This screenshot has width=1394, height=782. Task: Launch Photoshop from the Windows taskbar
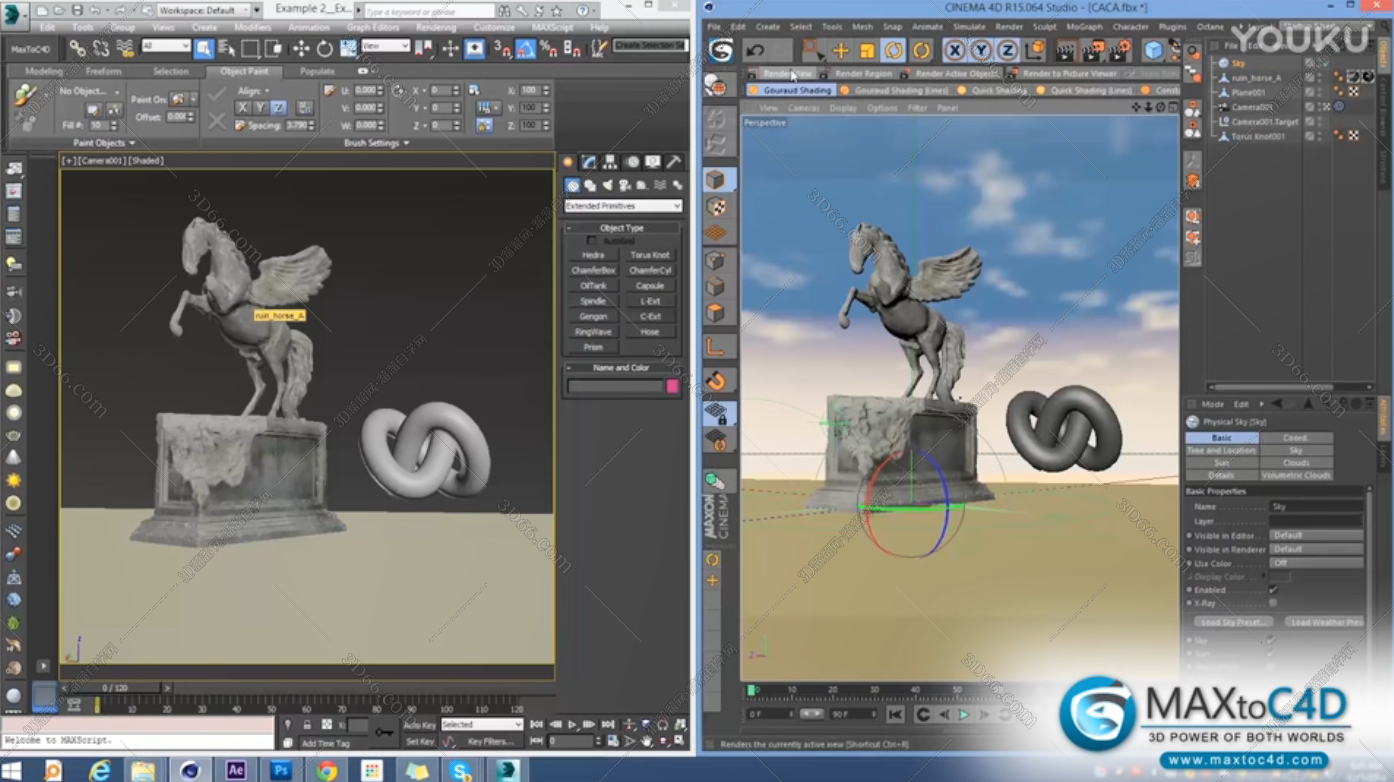[x=282, y=770]
